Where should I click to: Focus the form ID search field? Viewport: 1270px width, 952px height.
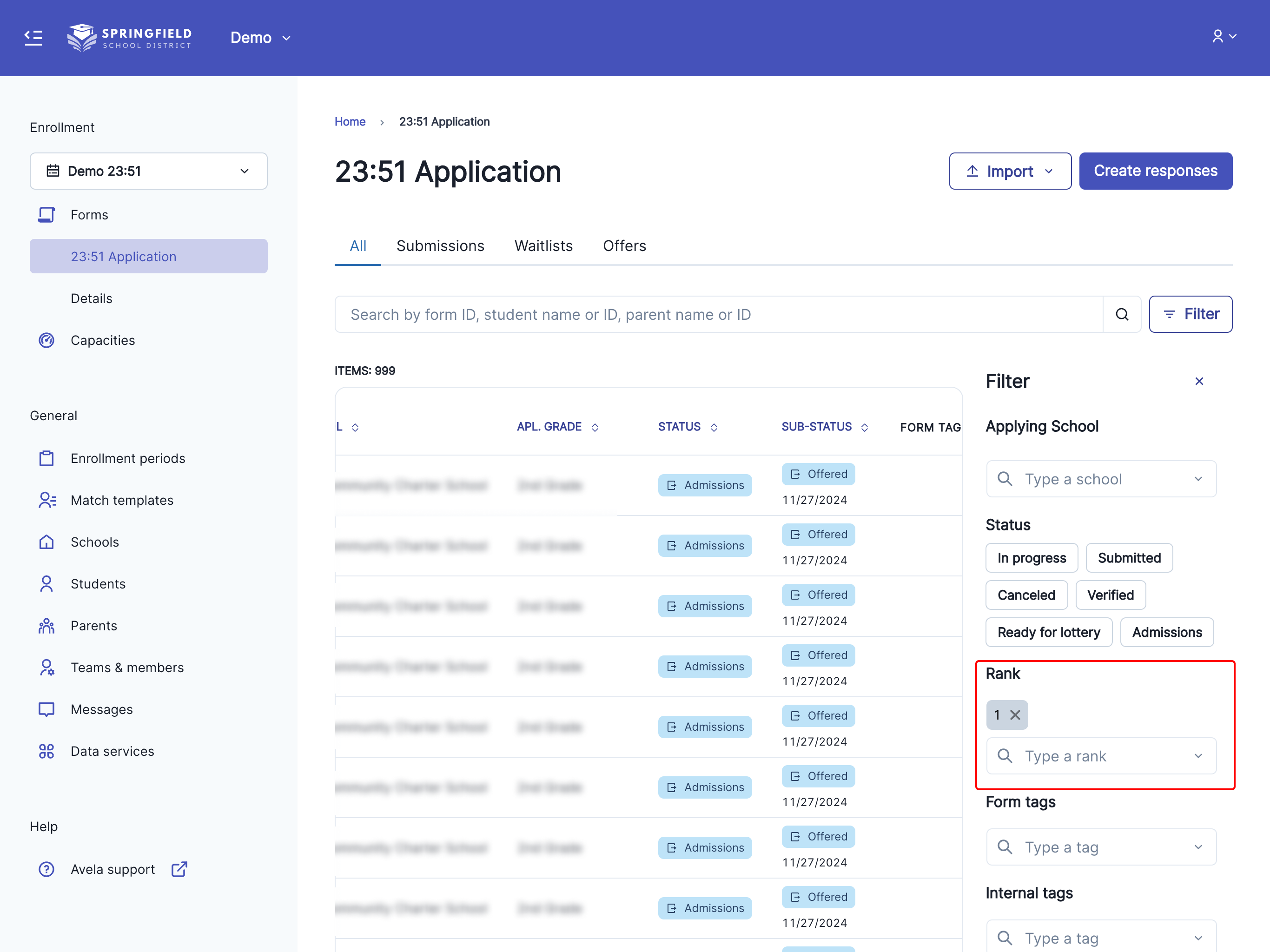pos(718,314)
